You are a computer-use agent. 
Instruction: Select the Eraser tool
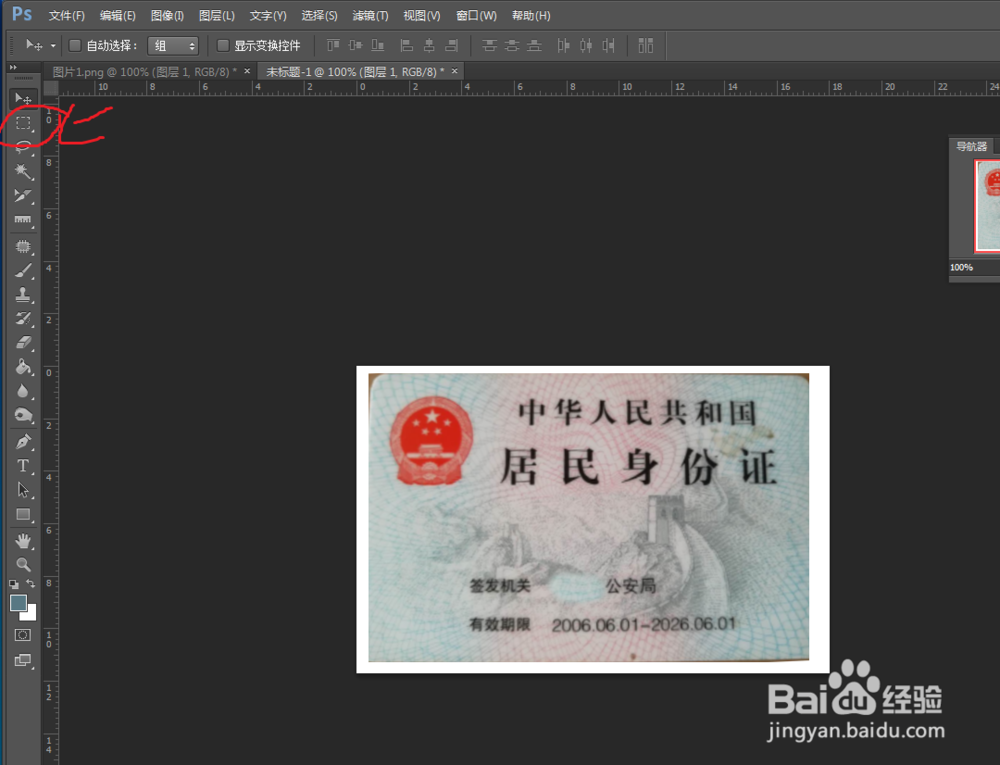click(x=23, y=343)
